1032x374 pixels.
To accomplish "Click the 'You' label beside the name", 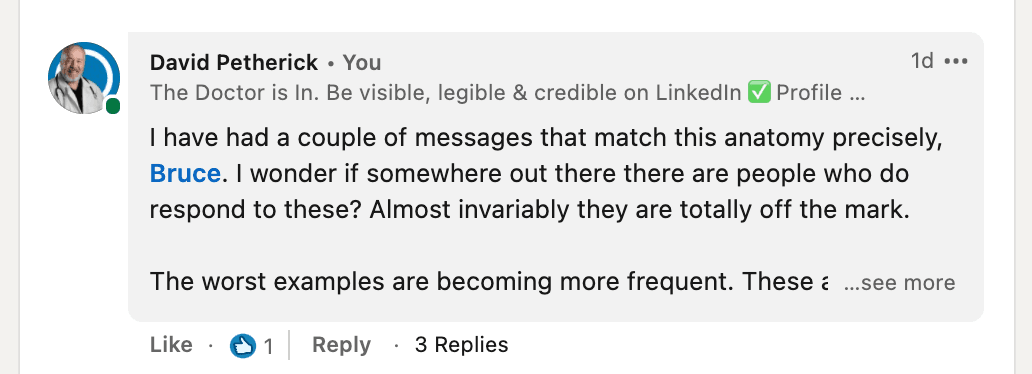I will (x=362, y=63).
